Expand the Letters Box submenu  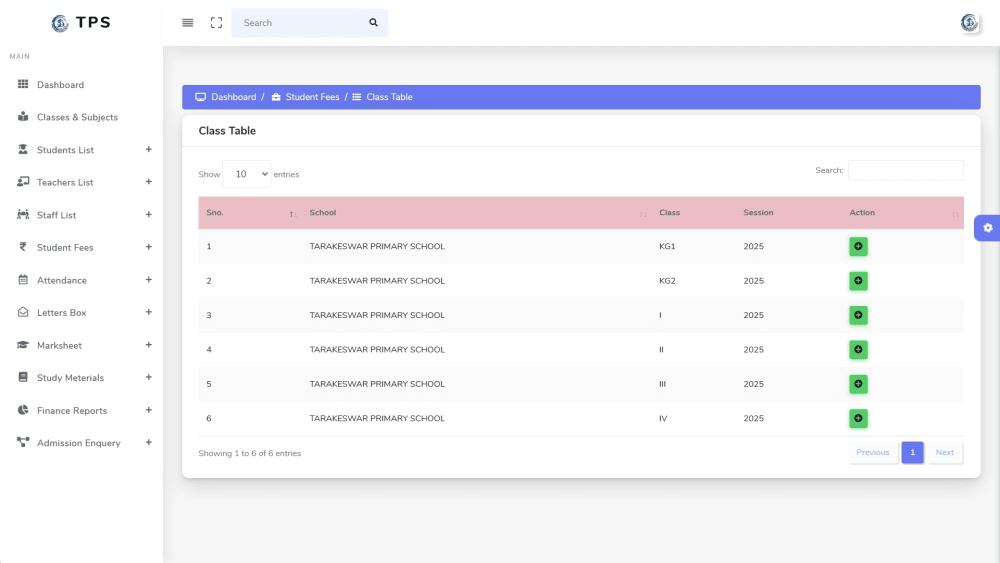click(149, 312)
